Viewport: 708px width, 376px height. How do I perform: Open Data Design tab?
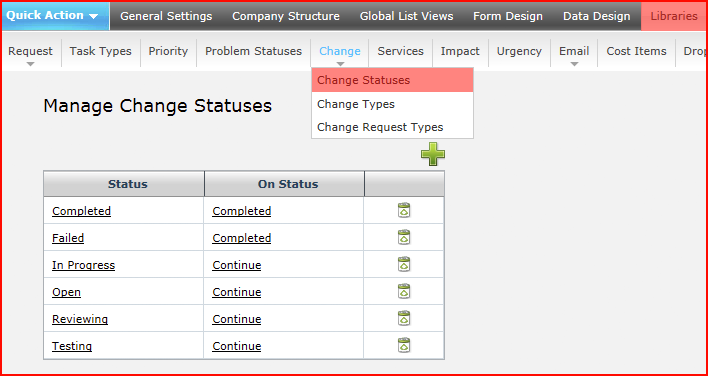coord(596,16)
